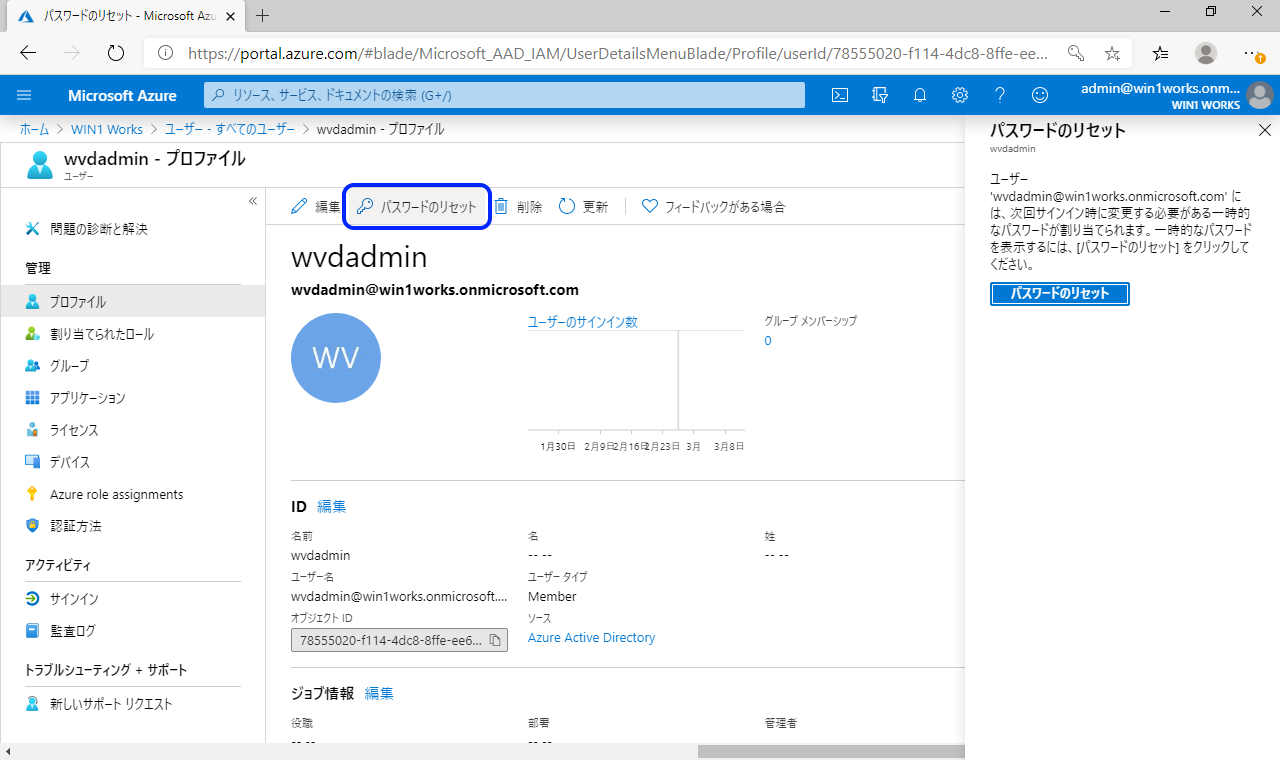The image size is (1280, 760).
Task: Click the Member user type value
Action: [x=552, y=597]
